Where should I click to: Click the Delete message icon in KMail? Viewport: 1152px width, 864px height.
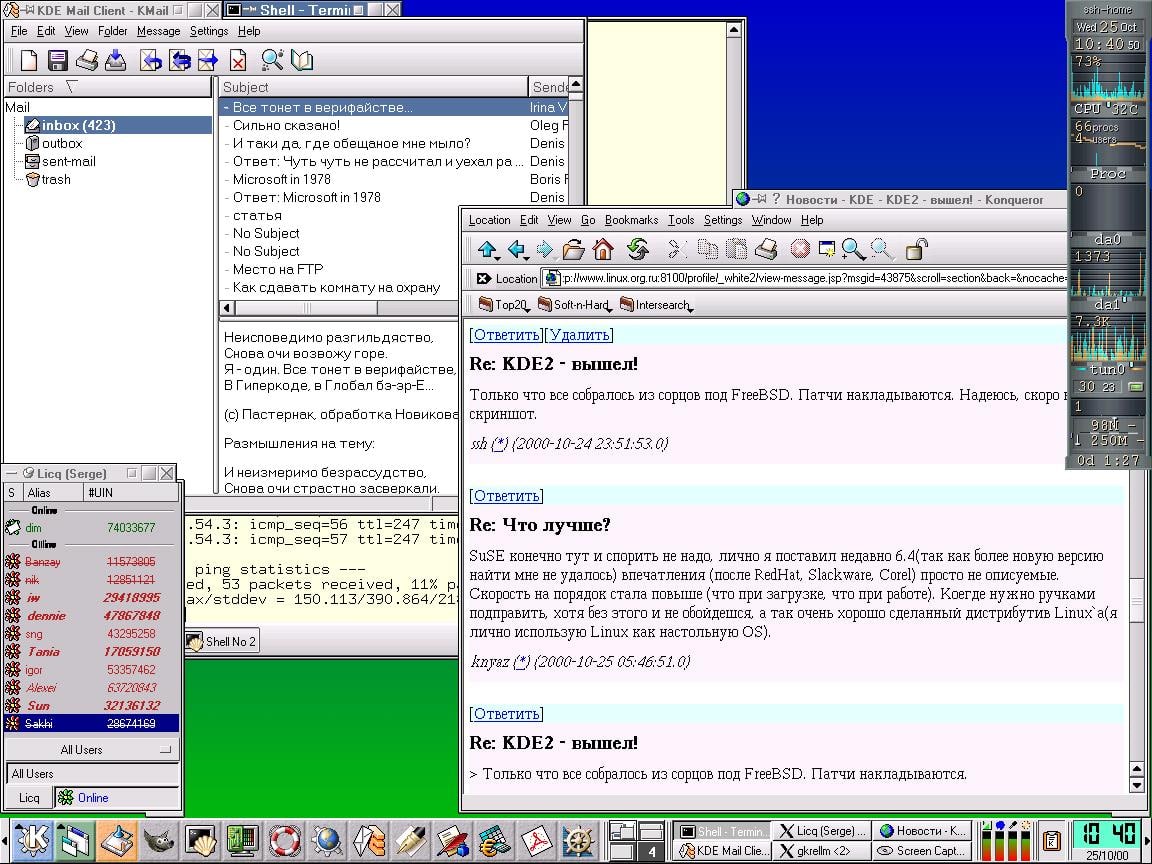tap(238, 60)
